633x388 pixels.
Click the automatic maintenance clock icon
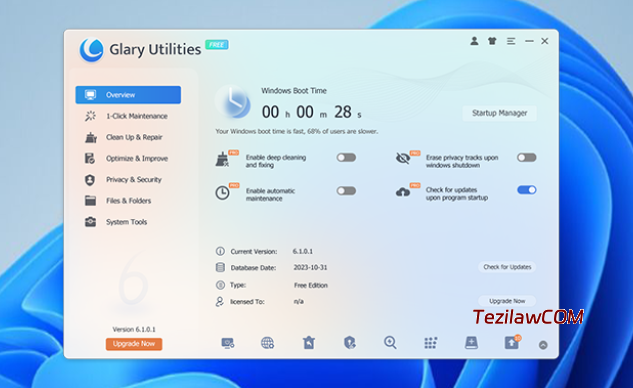[222, 193]
